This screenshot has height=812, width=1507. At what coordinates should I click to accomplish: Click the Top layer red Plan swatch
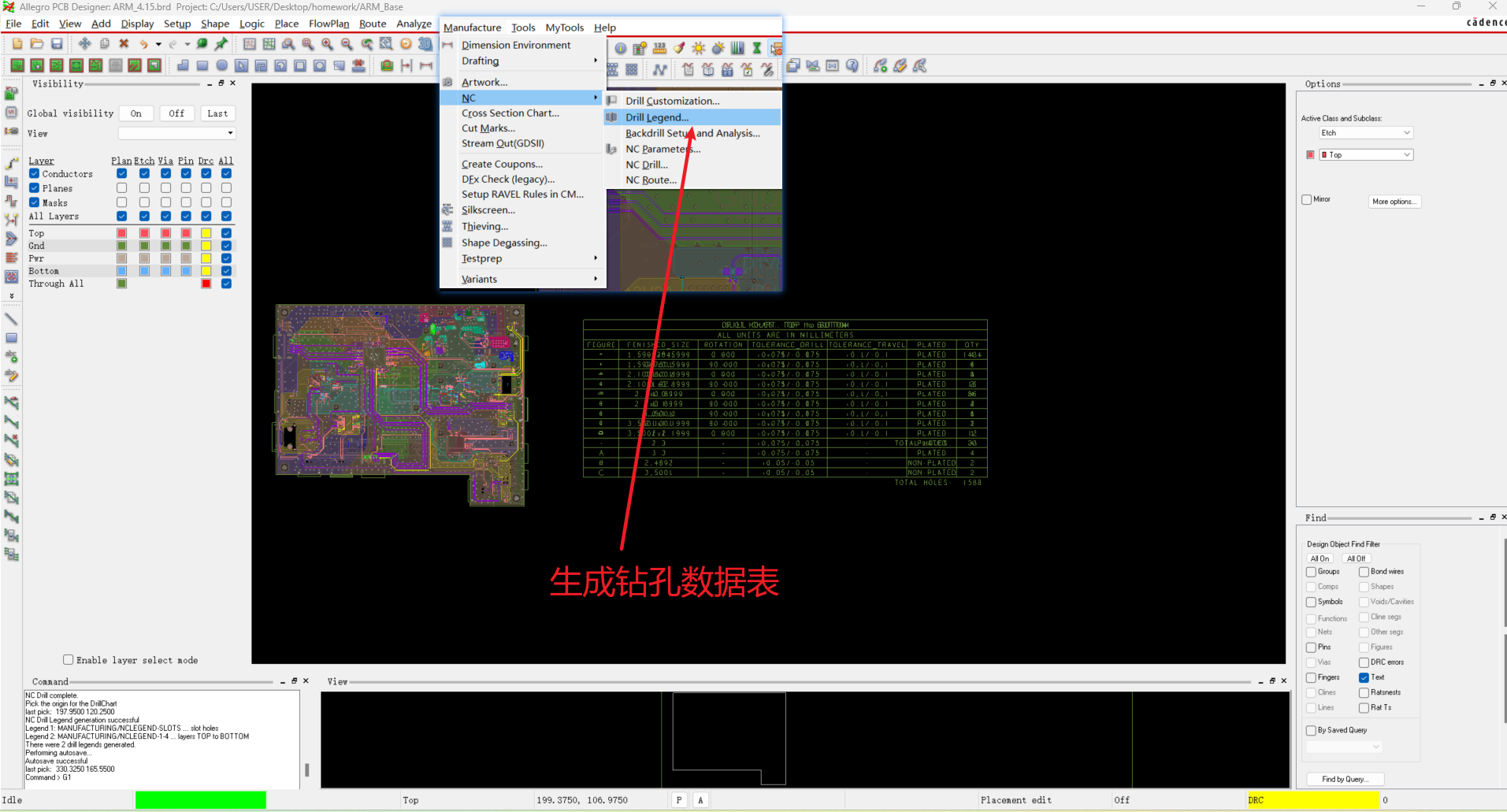[x=121, y=233]
